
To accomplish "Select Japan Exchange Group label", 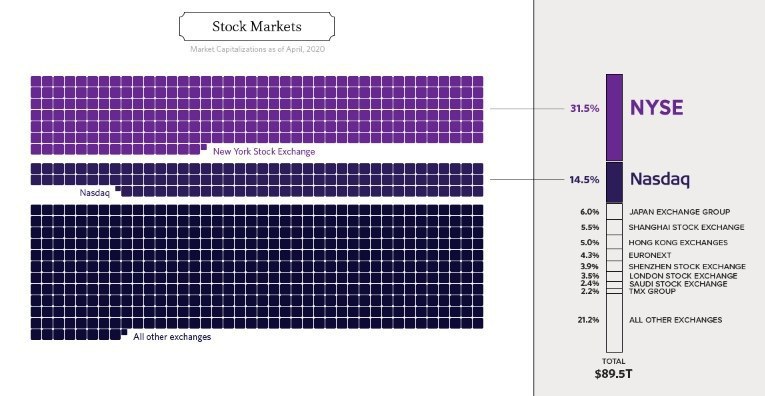I will click(x=680, y=212).
